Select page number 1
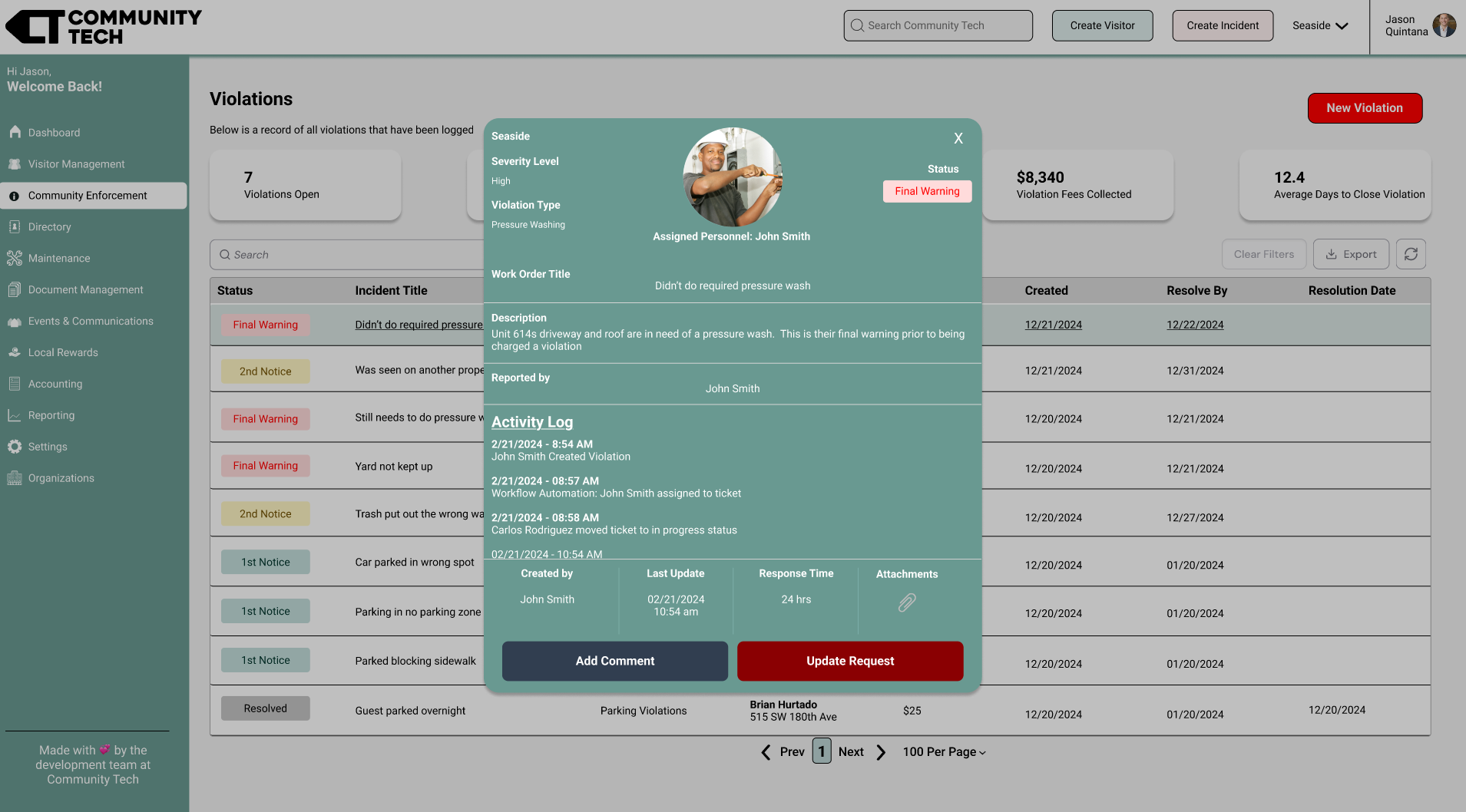The width and height of the screenshot is (1466, 812). (x=822, y=751)
